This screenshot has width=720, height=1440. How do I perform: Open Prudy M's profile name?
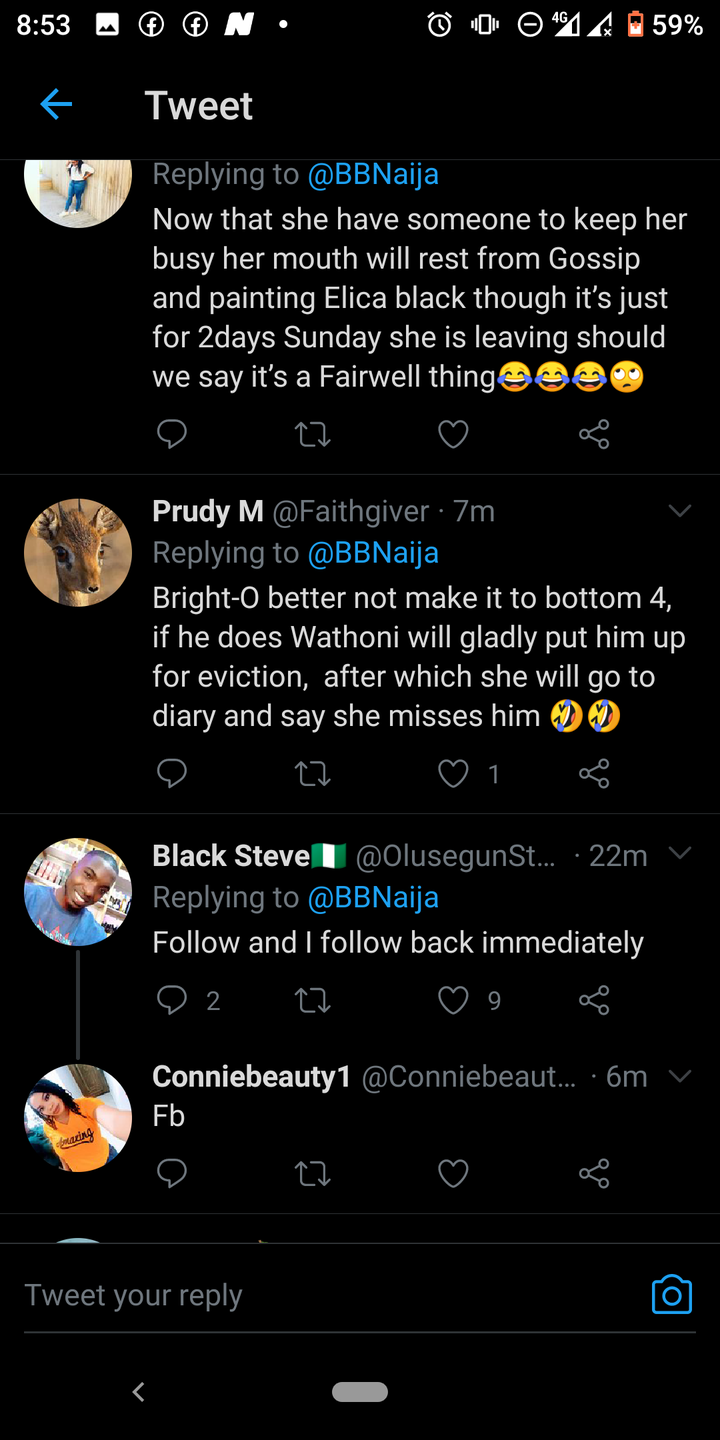point(207,511)
